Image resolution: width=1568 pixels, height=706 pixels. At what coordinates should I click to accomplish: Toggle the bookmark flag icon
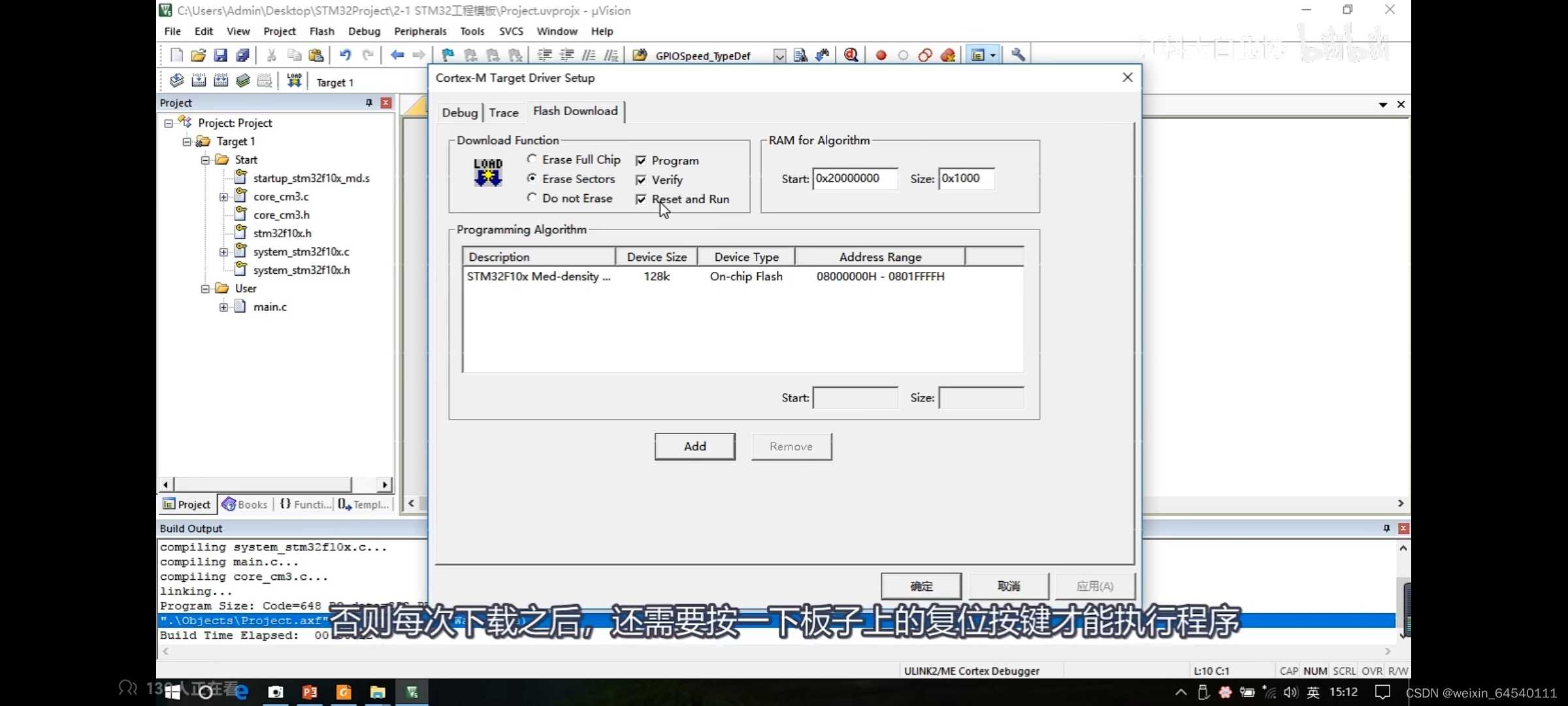coord(448,56)
